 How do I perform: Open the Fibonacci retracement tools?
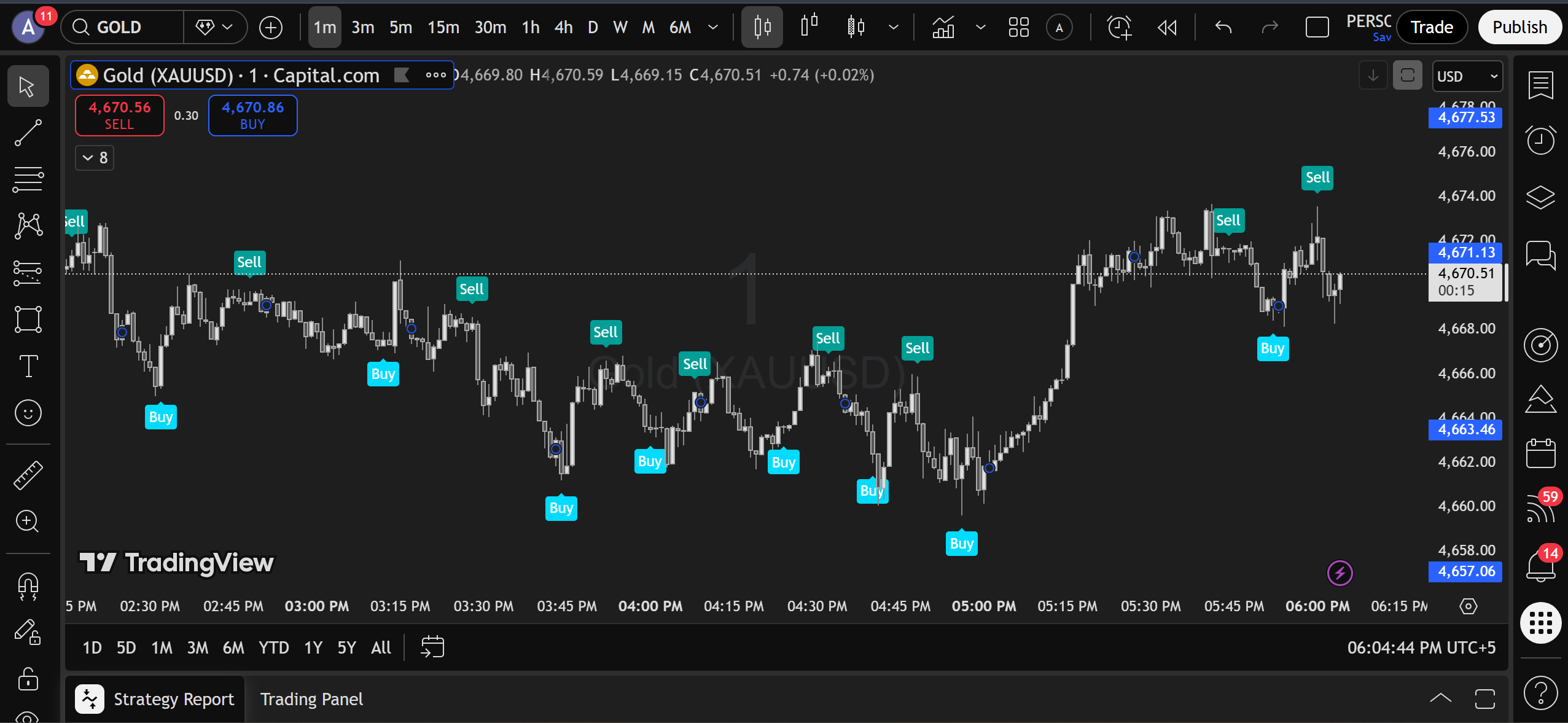pyautogui.click(x=28, y=179)
